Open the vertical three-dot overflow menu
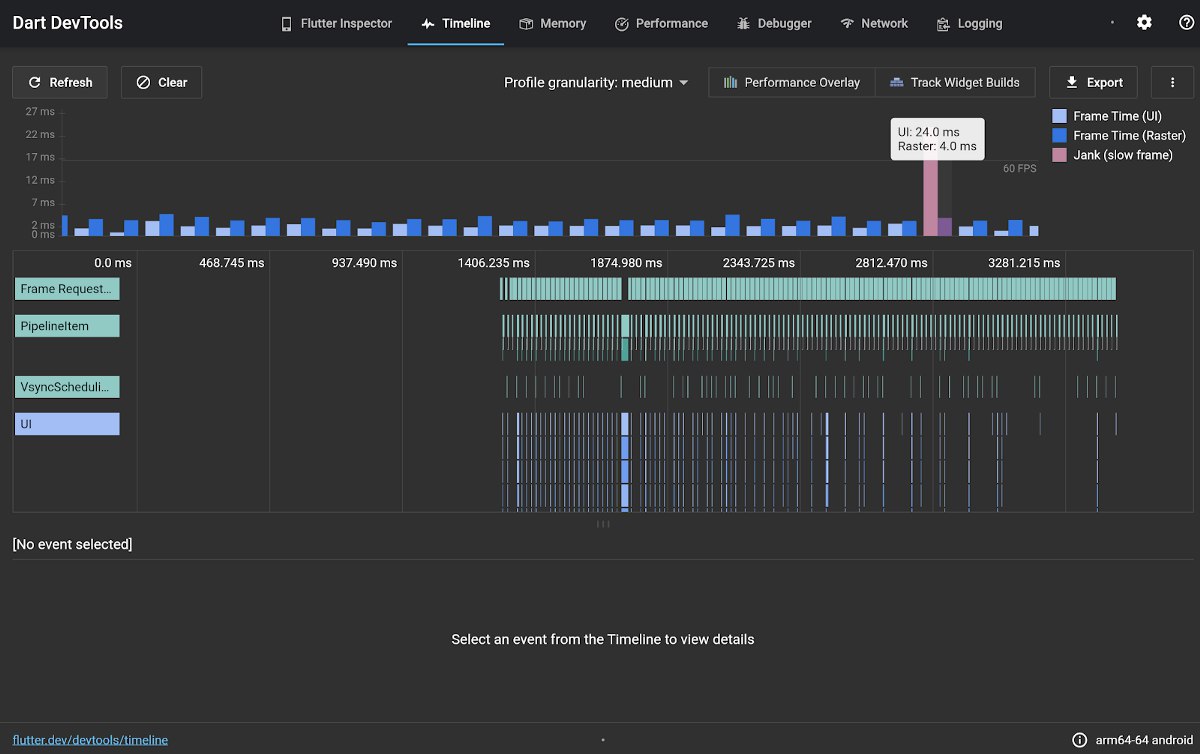 (x=1172, y=82)
